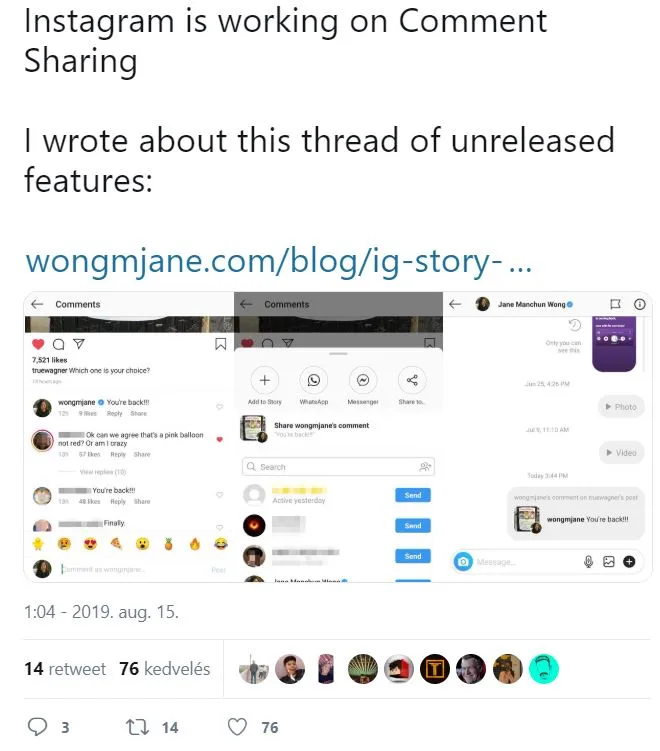
Task: Open the wongmjane.com blog link
Action: pyautogui.click(x=278, y=262)
